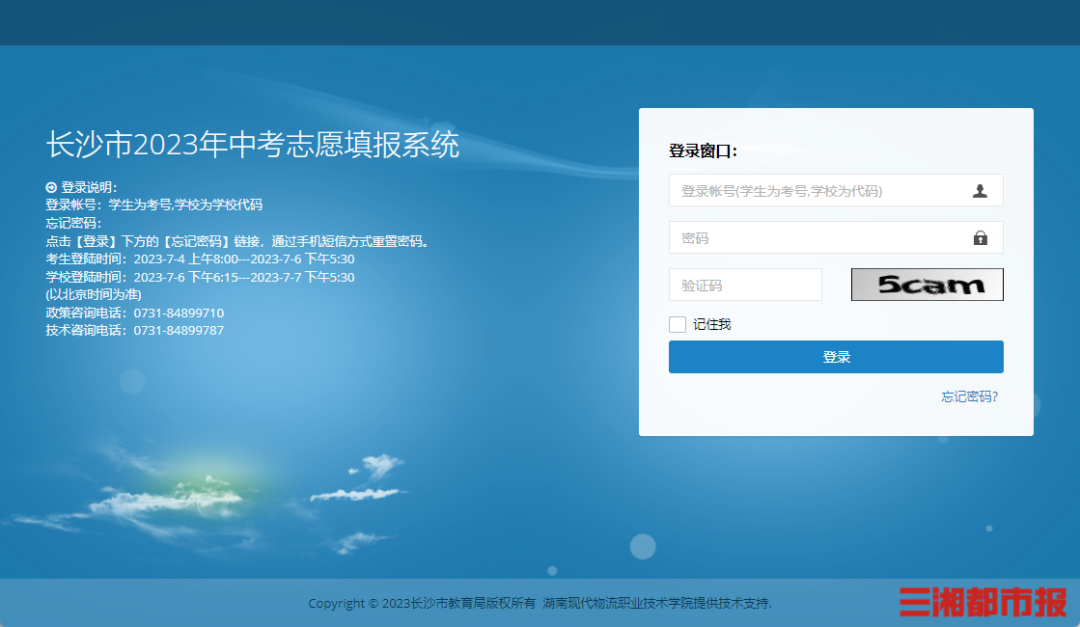
Task: Click the padlock icon in password field
Action: pyautogui.click(x=980, y=238)
